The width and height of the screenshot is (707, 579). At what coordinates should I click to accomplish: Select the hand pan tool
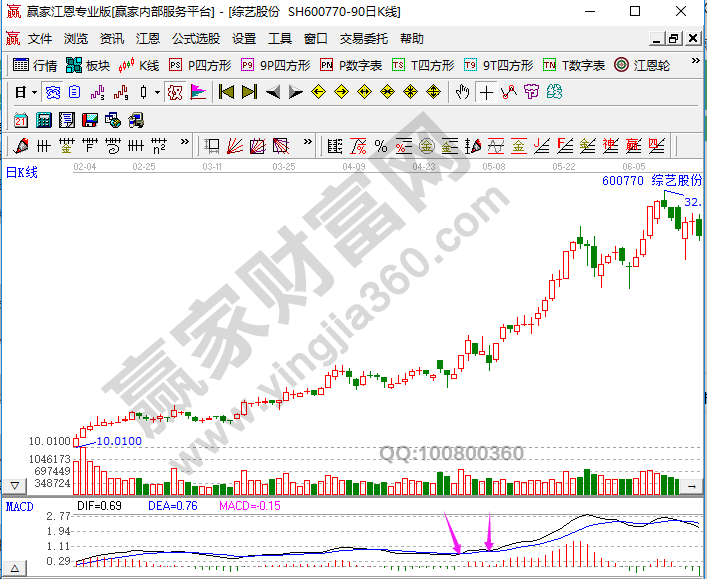click(462, 92)
